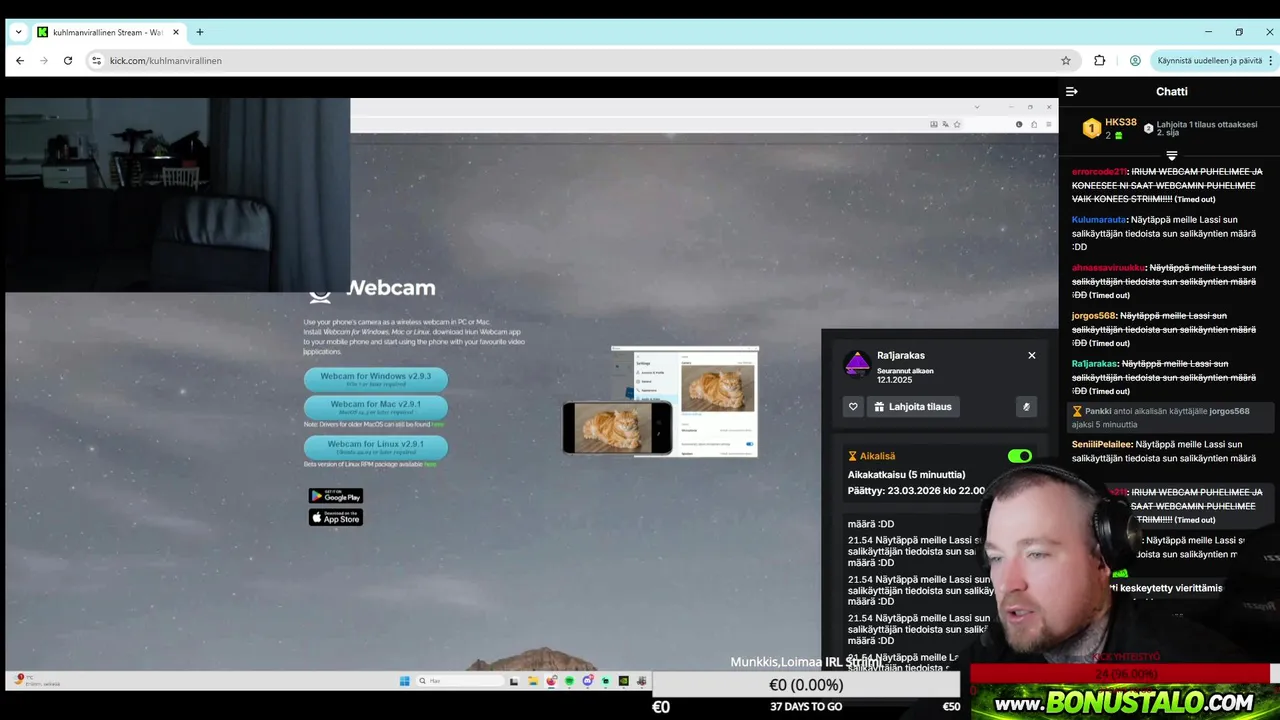Click username ahnassaviruukku in chat

point(1108,268)
